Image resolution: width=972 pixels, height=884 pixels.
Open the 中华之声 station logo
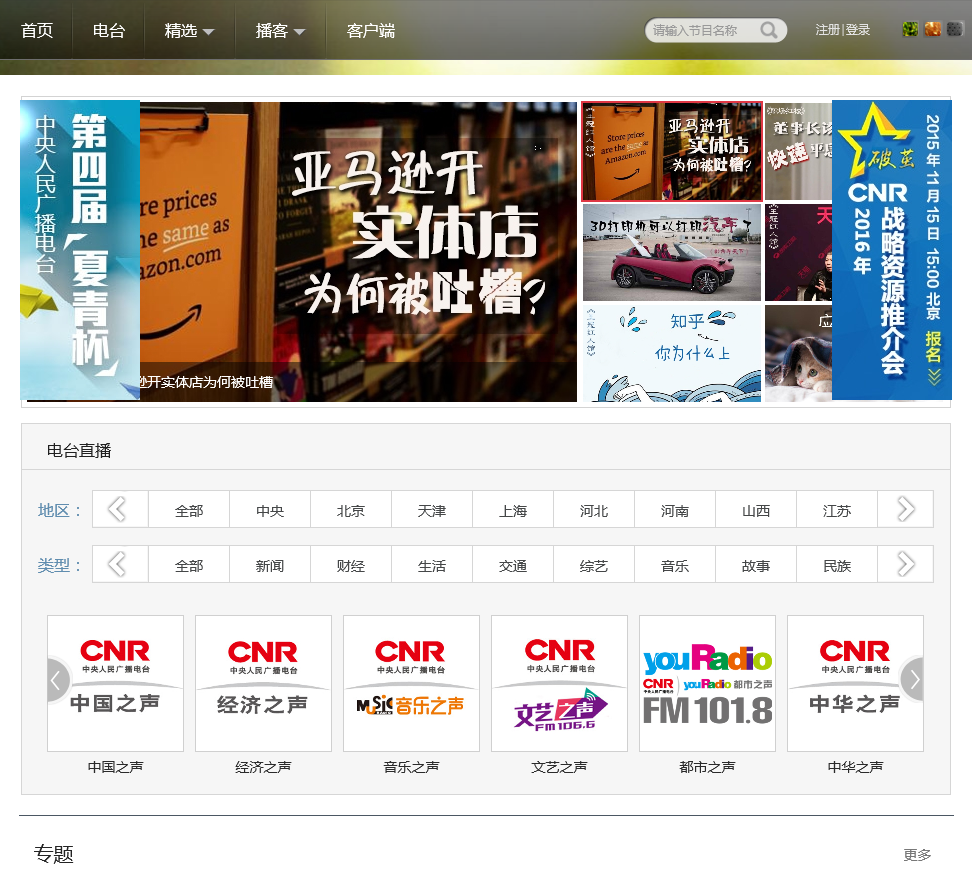(x=855, y=683)
